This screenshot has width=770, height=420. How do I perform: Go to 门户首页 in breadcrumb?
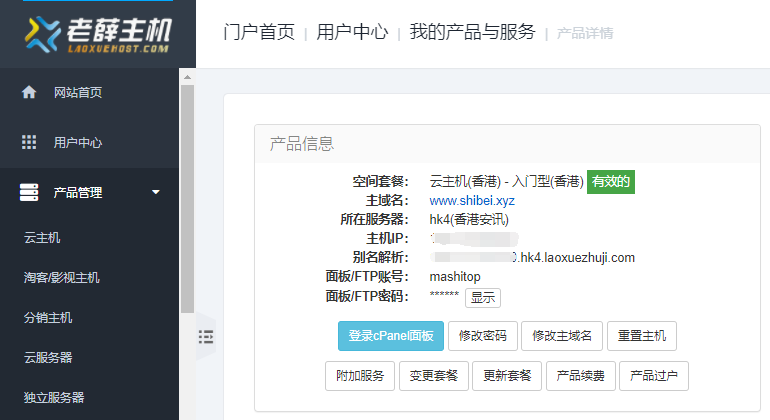(259, 33)
